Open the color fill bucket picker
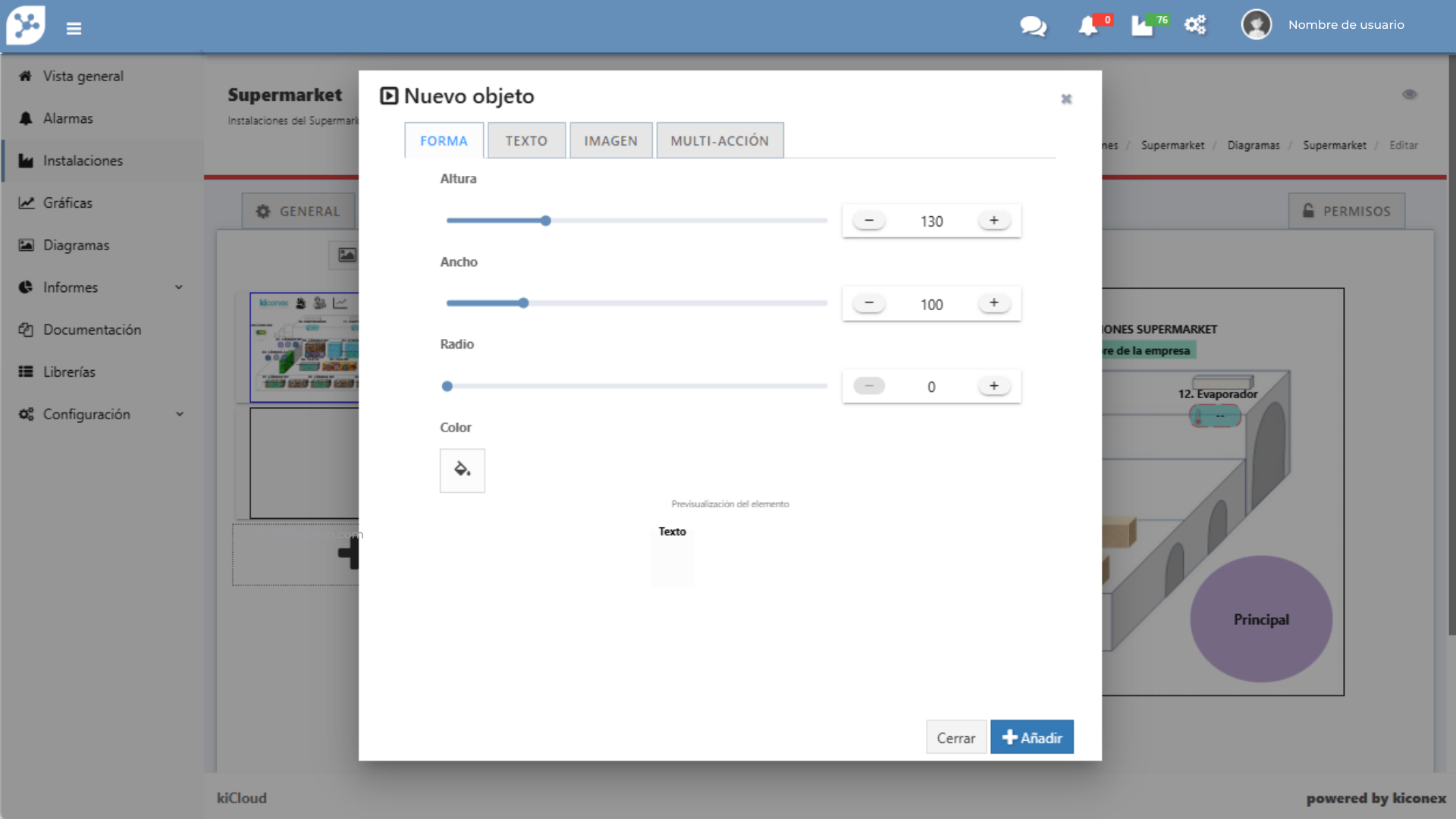This screenshot has width=1456, height=819. pos(462,470)
